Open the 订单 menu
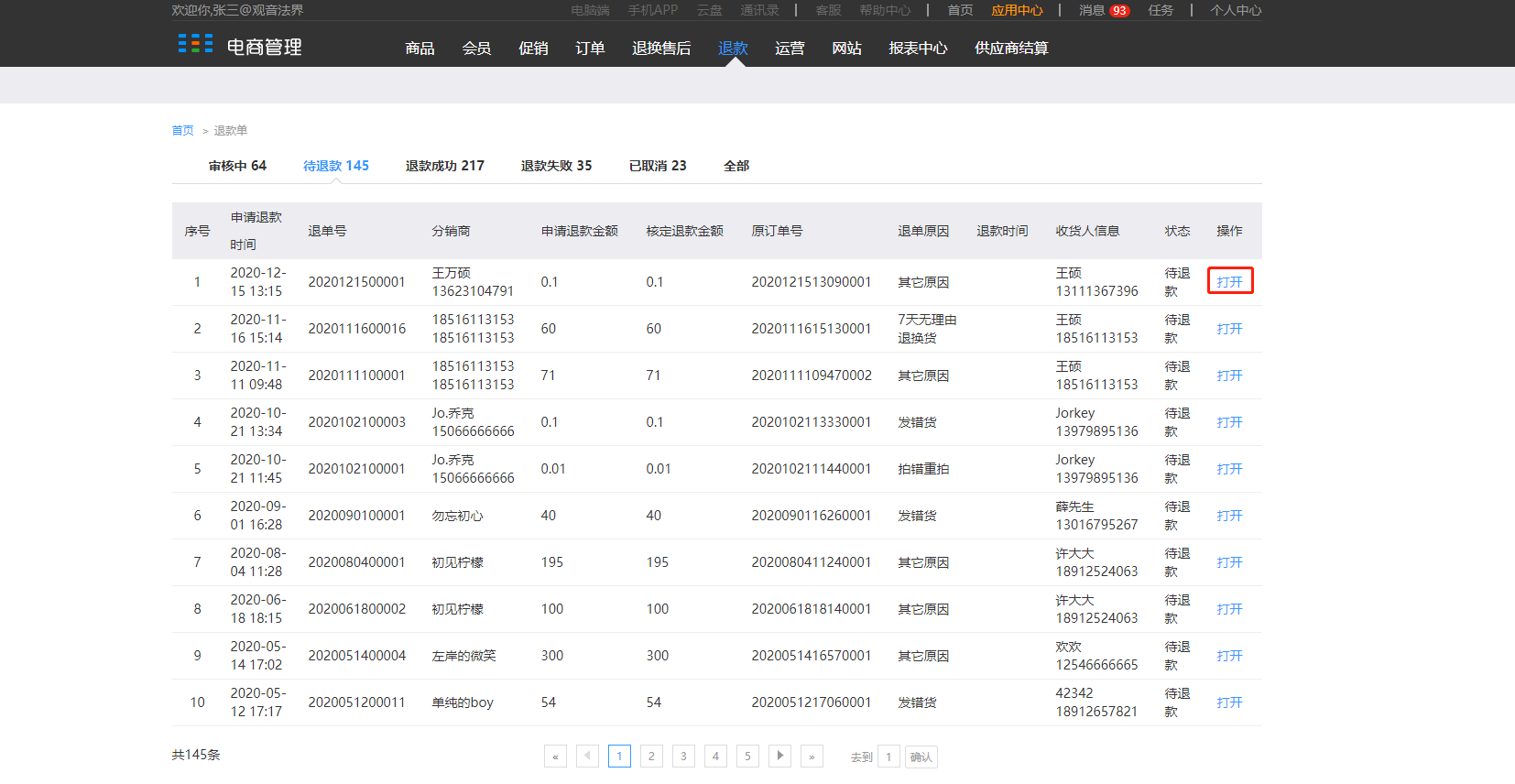 (x=591, y=48)
